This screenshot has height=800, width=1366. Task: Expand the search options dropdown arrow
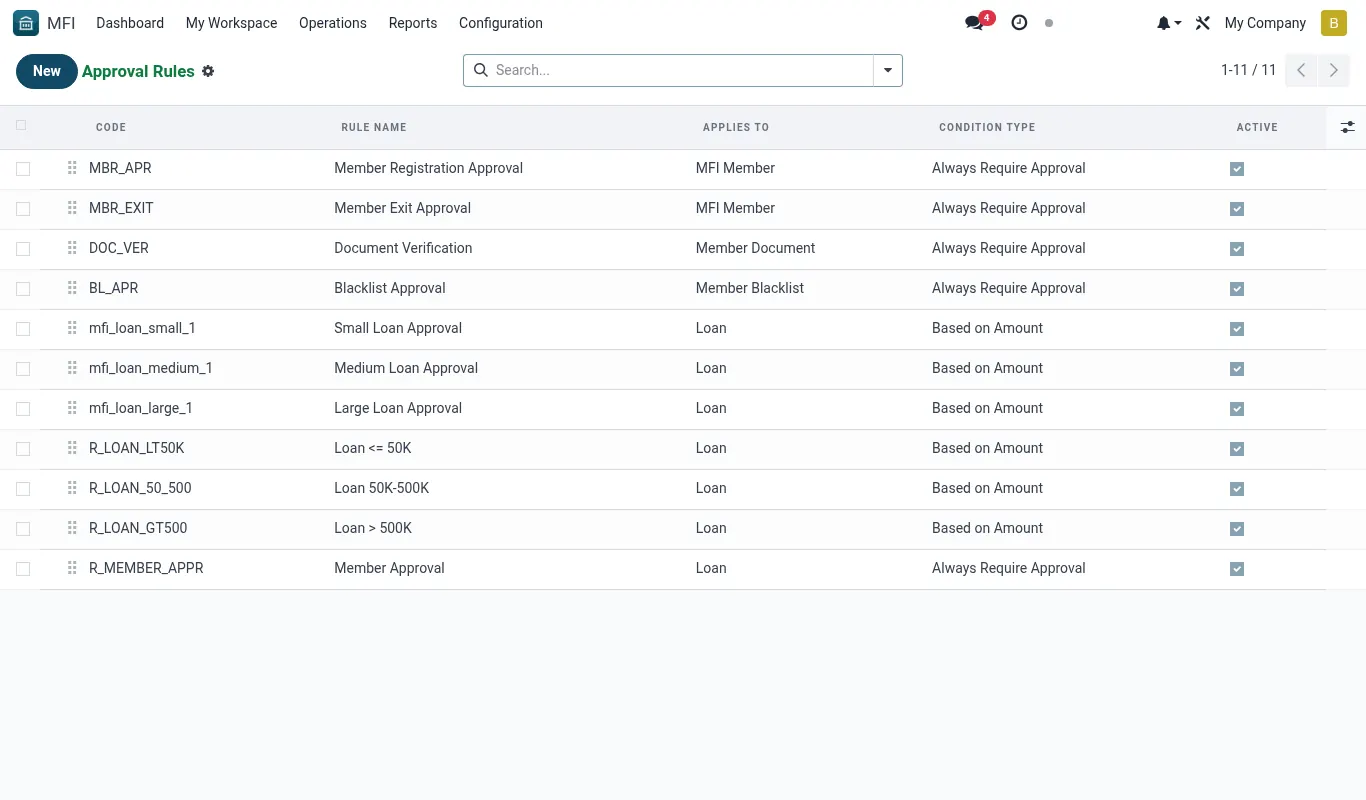click(888, 70)
